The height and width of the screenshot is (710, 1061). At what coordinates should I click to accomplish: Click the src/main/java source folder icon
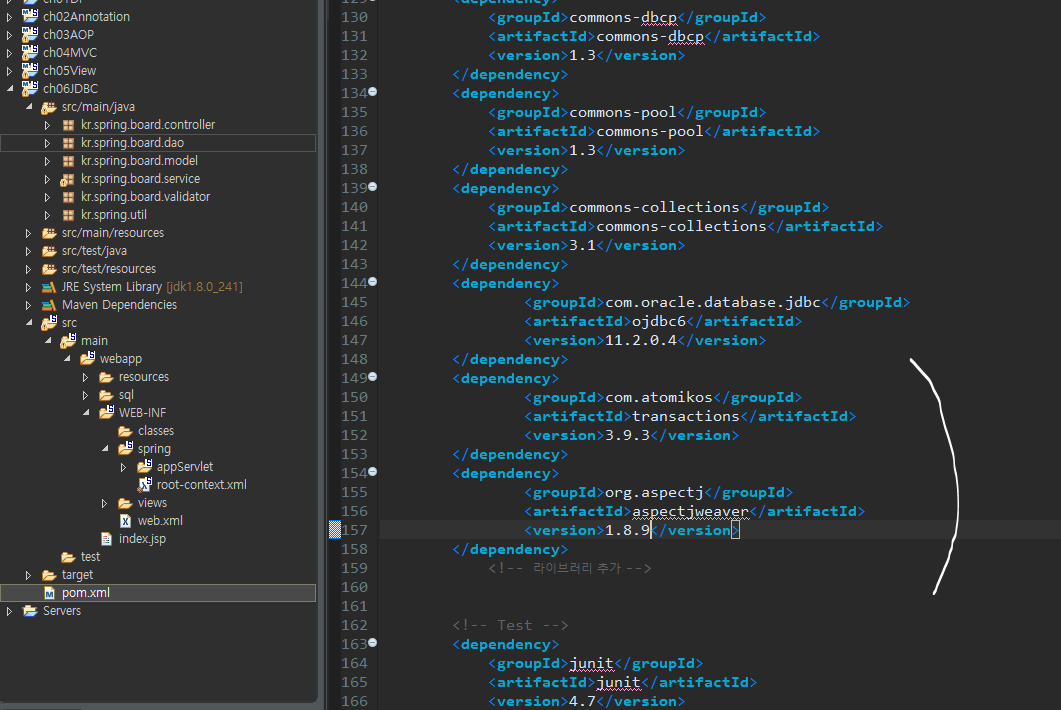(49, 107)
